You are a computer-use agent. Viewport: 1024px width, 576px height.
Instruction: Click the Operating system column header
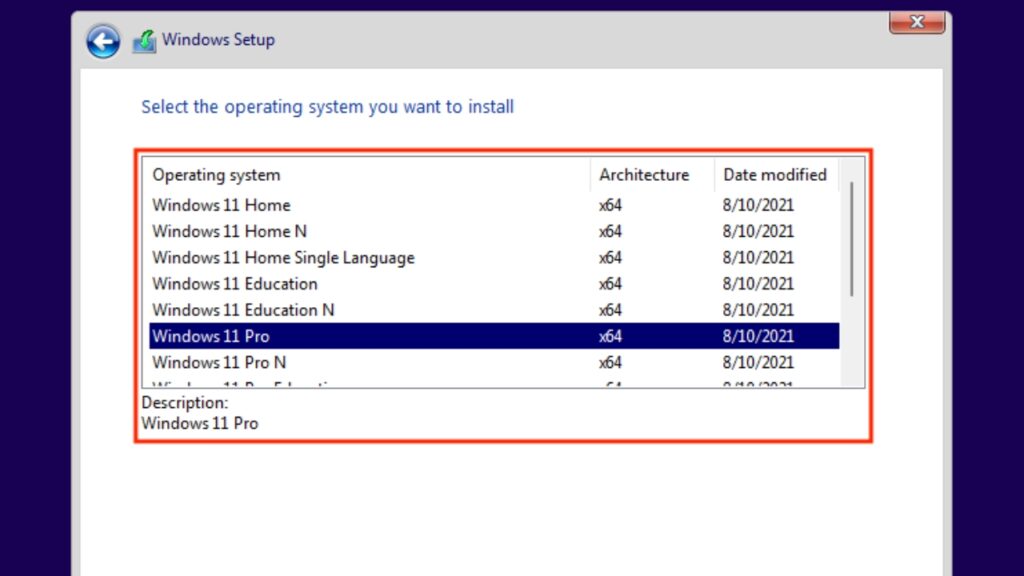(216, 174)
